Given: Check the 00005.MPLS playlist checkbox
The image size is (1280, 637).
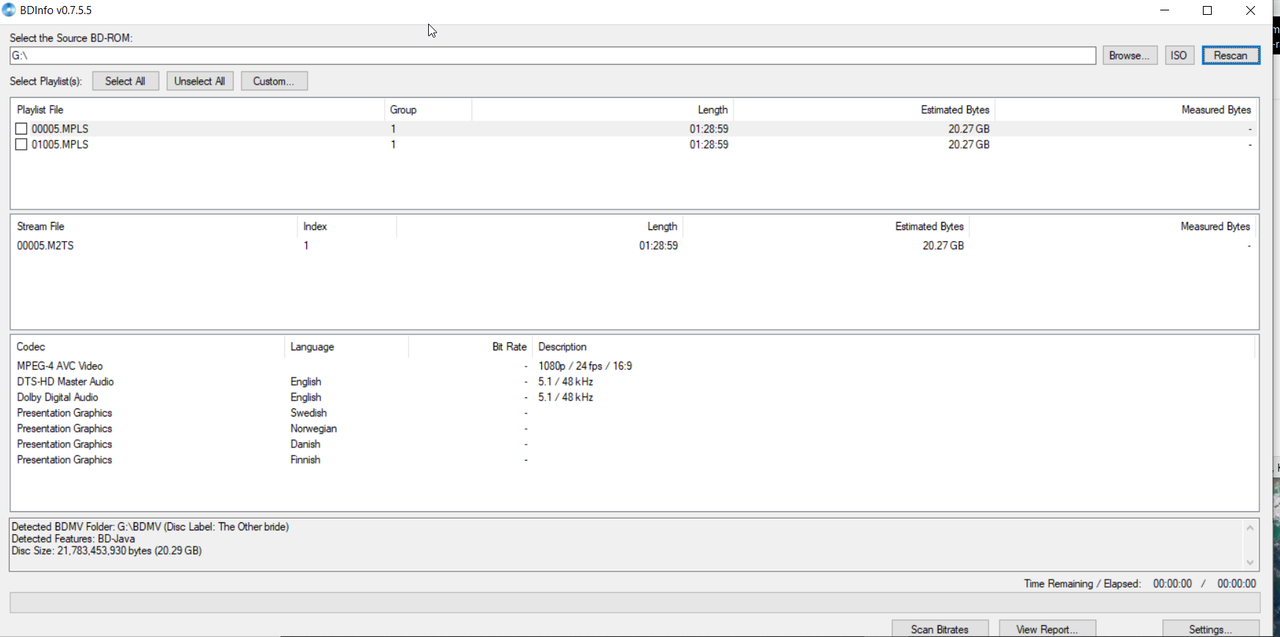Looking at the screenshot, I should [x=21, y=129].
